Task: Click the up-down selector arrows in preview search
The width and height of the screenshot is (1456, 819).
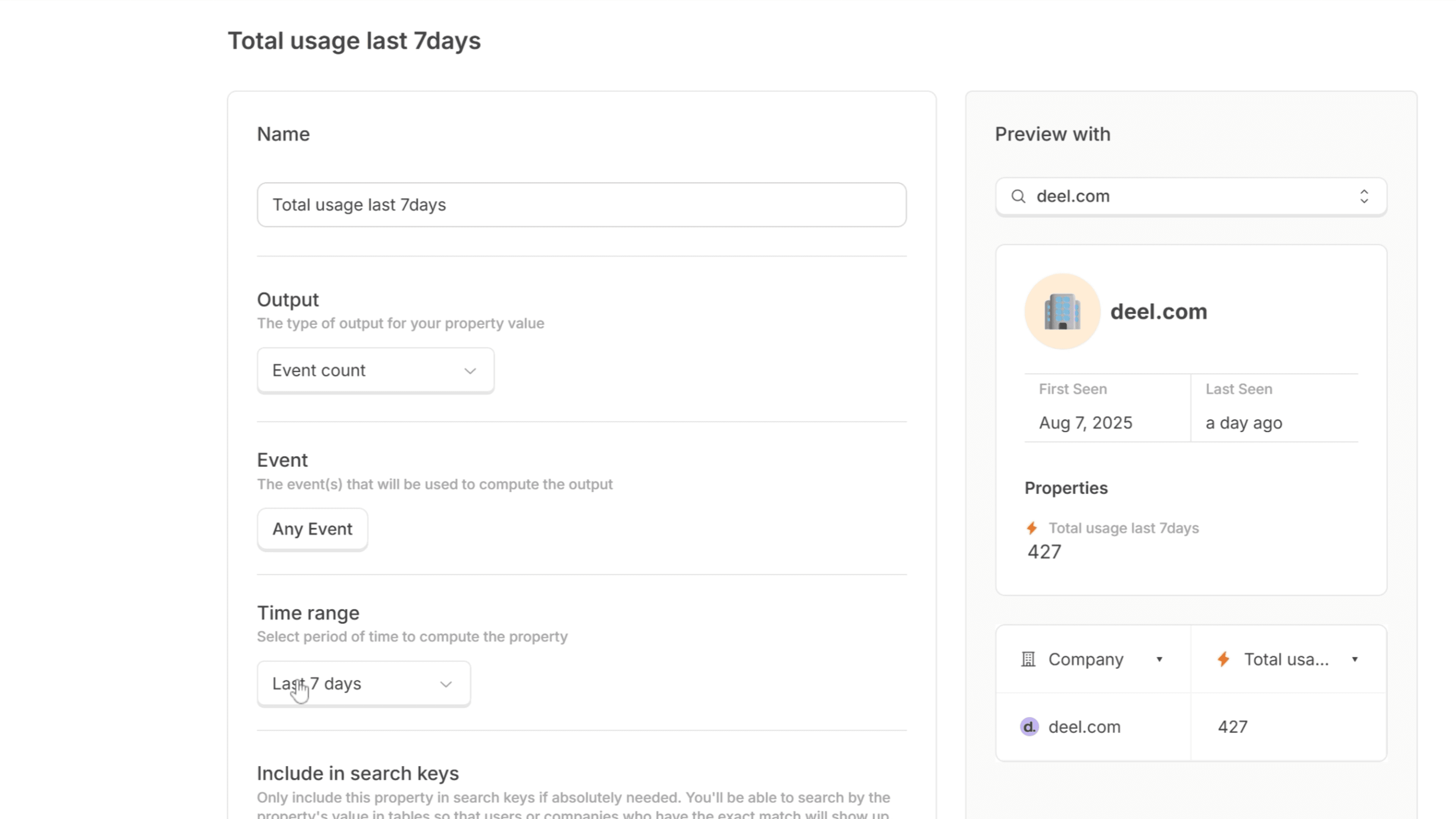Action: pyautogui.click(x=1364, y=196)
